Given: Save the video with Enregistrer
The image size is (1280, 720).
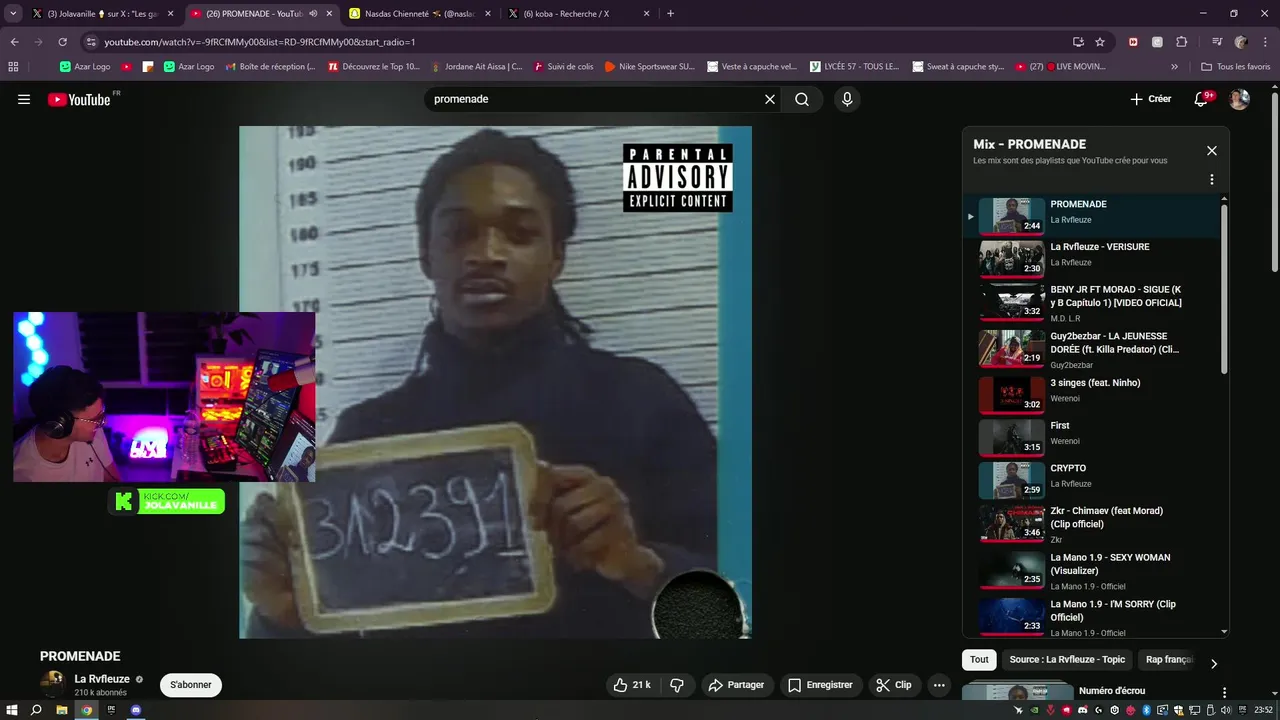Looking at the screenshot, I should (x=820, y=685).
